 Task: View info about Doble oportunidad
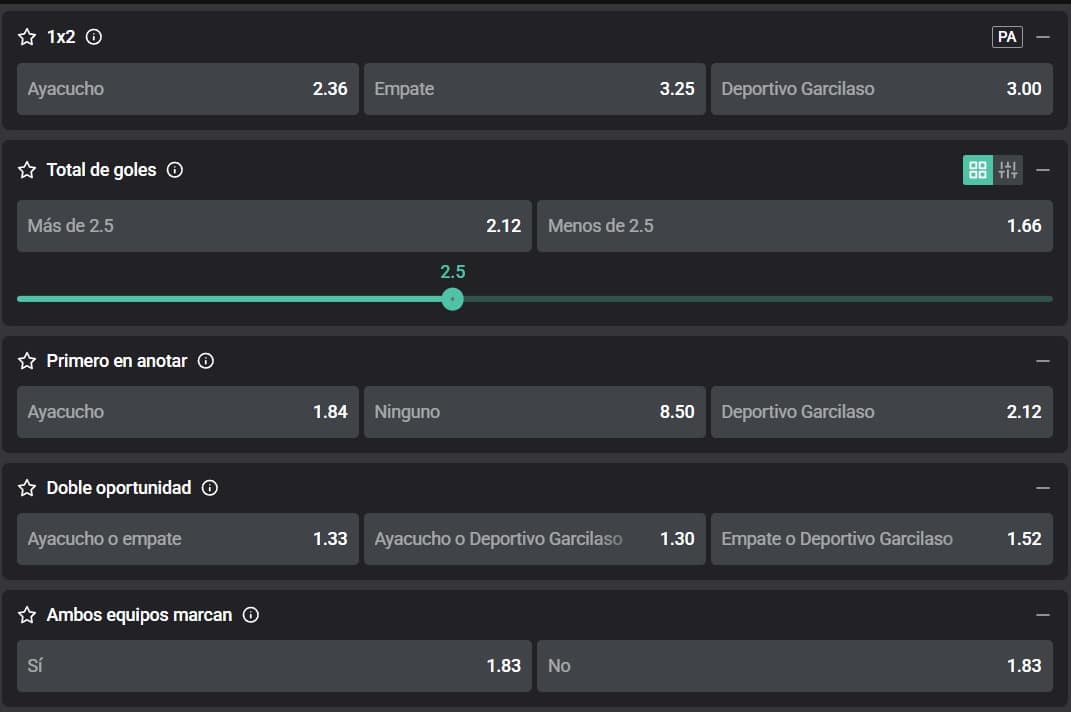(210, 488)
